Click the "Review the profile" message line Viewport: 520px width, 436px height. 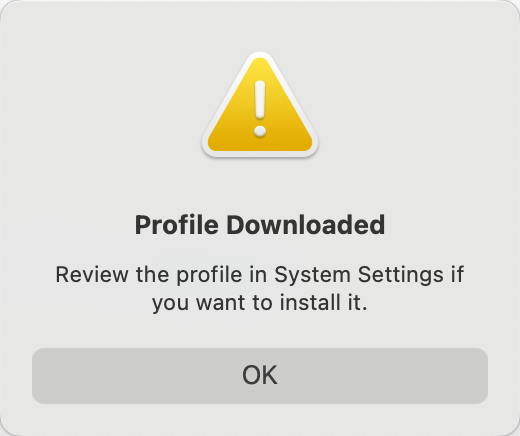point(260,275)
